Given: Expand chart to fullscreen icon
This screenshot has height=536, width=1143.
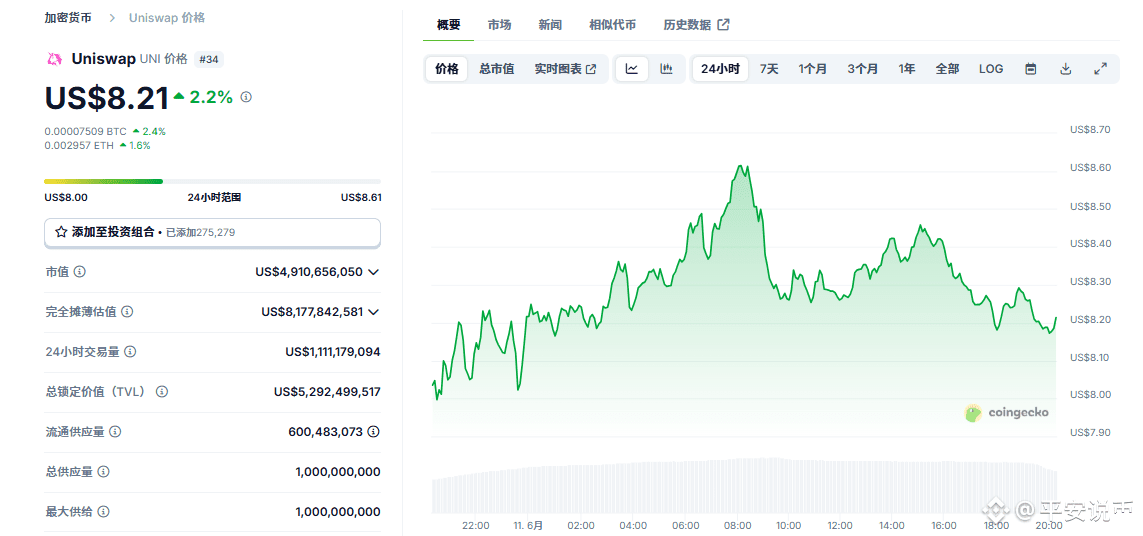Looking at the screenshot, I should point(1101,69).
